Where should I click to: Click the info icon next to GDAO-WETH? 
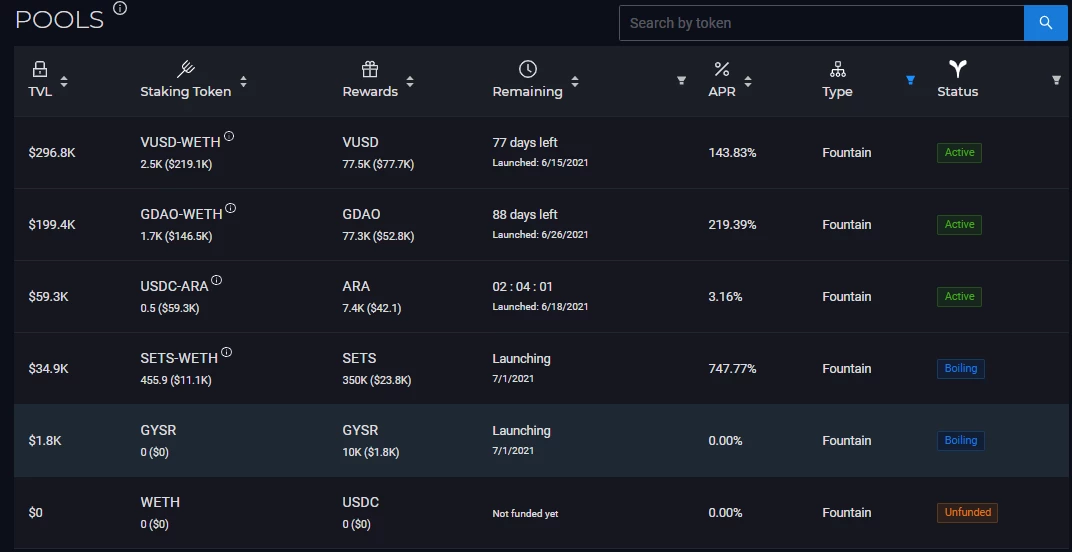231,208
